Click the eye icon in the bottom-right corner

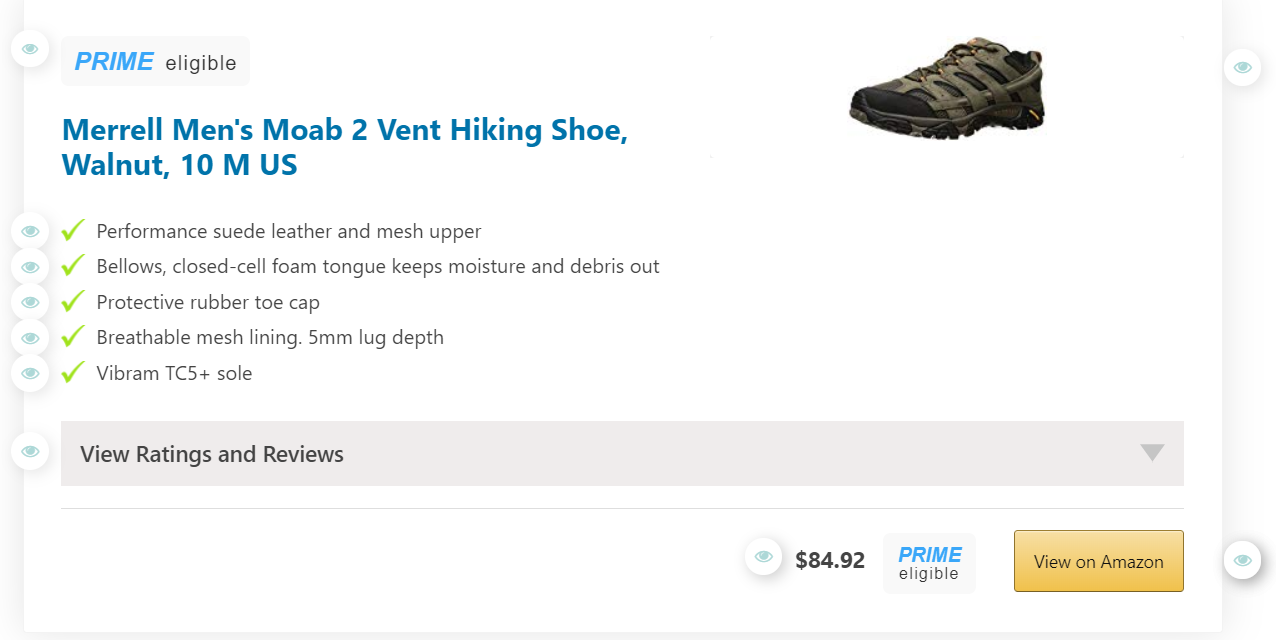click(x=1242, y=561)
